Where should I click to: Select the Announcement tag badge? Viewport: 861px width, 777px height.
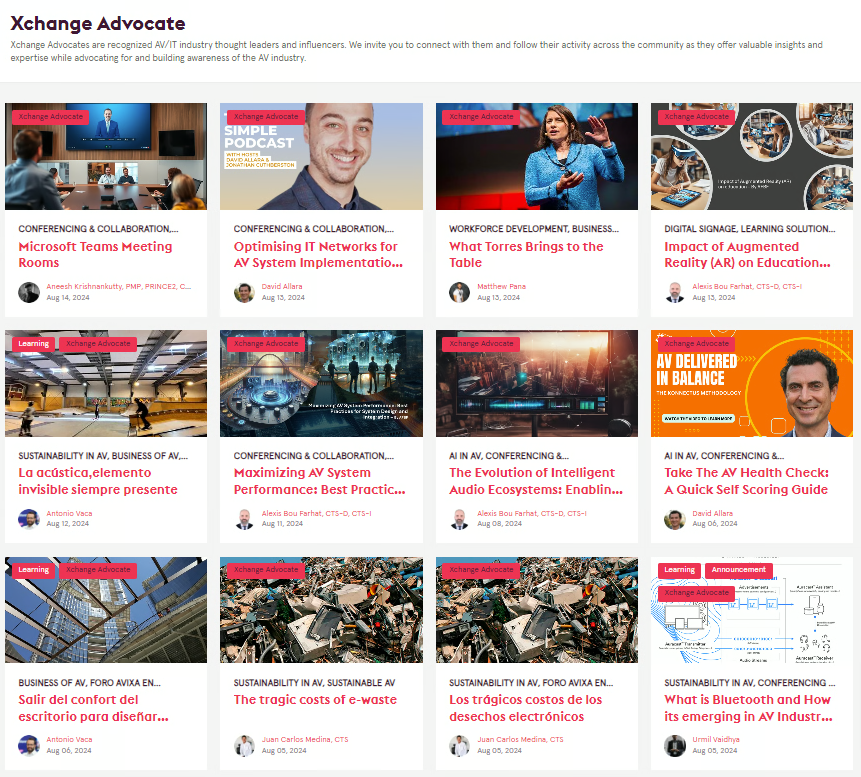[x=738, y=570]
